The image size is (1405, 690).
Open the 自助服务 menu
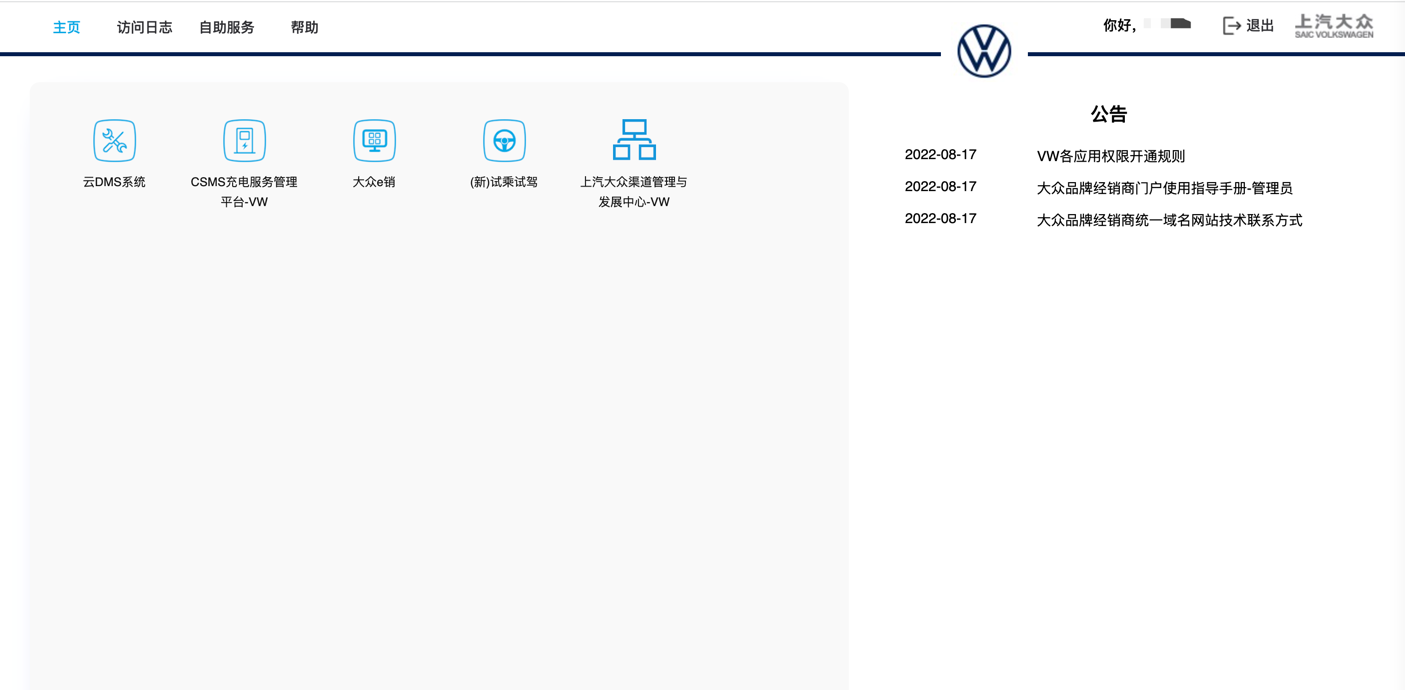click(x=226, y=27)
